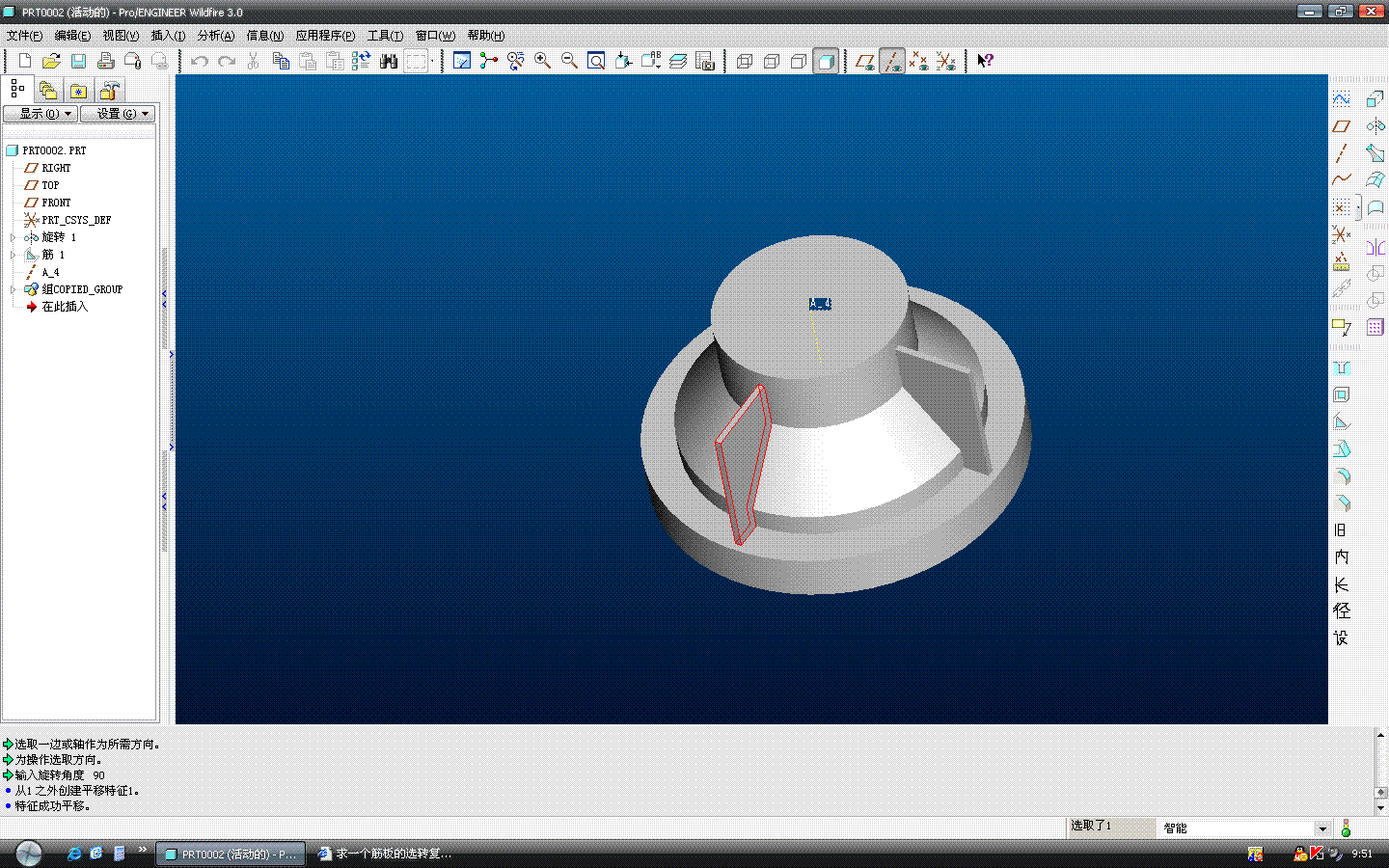The width and height of the screenshot is (1389, 868).
Task: Toggle coordinate systems visibility
Action: [946, 61]
